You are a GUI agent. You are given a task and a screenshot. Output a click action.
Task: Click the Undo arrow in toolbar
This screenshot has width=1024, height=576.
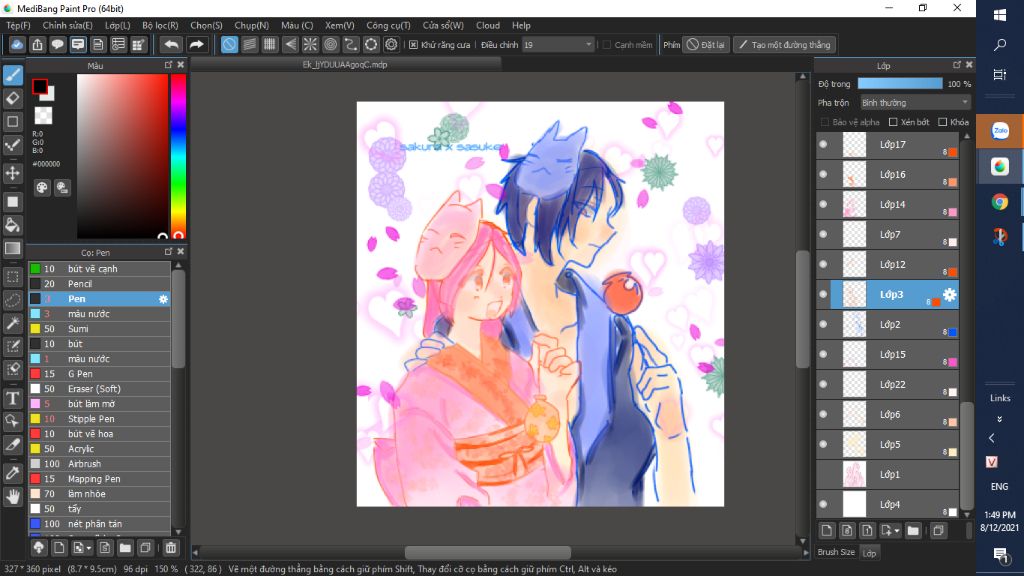(x=171, y=44)
